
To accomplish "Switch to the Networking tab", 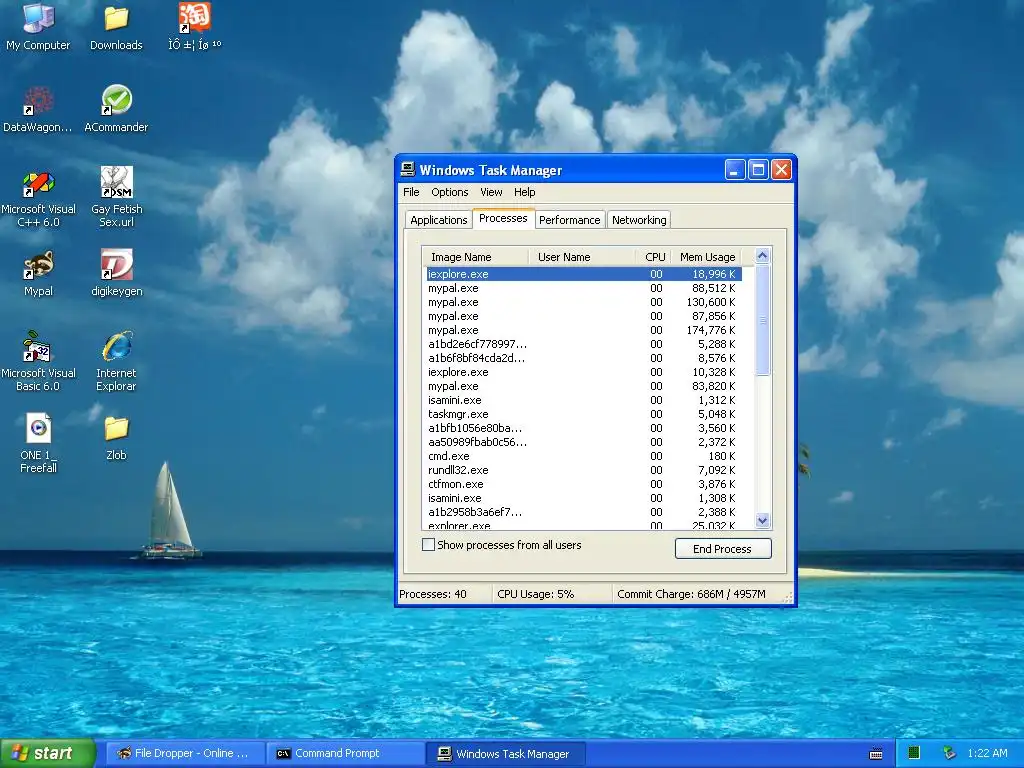I will [639, 220].
